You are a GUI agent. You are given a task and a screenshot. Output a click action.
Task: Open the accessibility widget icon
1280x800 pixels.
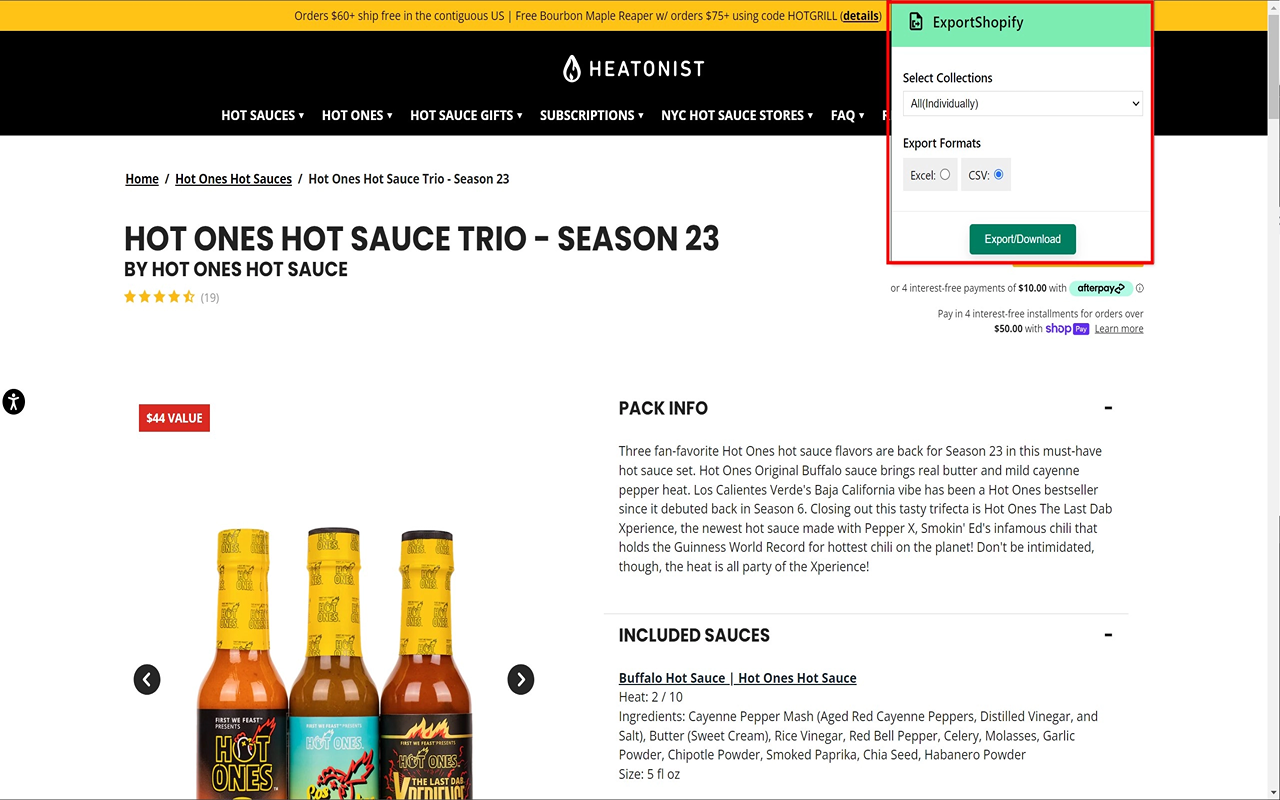pos(13,402)
